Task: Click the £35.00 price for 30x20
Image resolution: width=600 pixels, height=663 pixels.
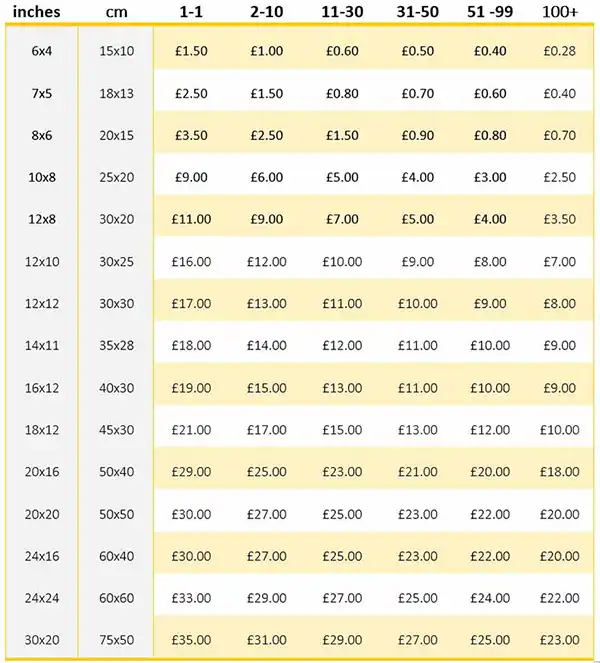Action: [x=191, y=640]
